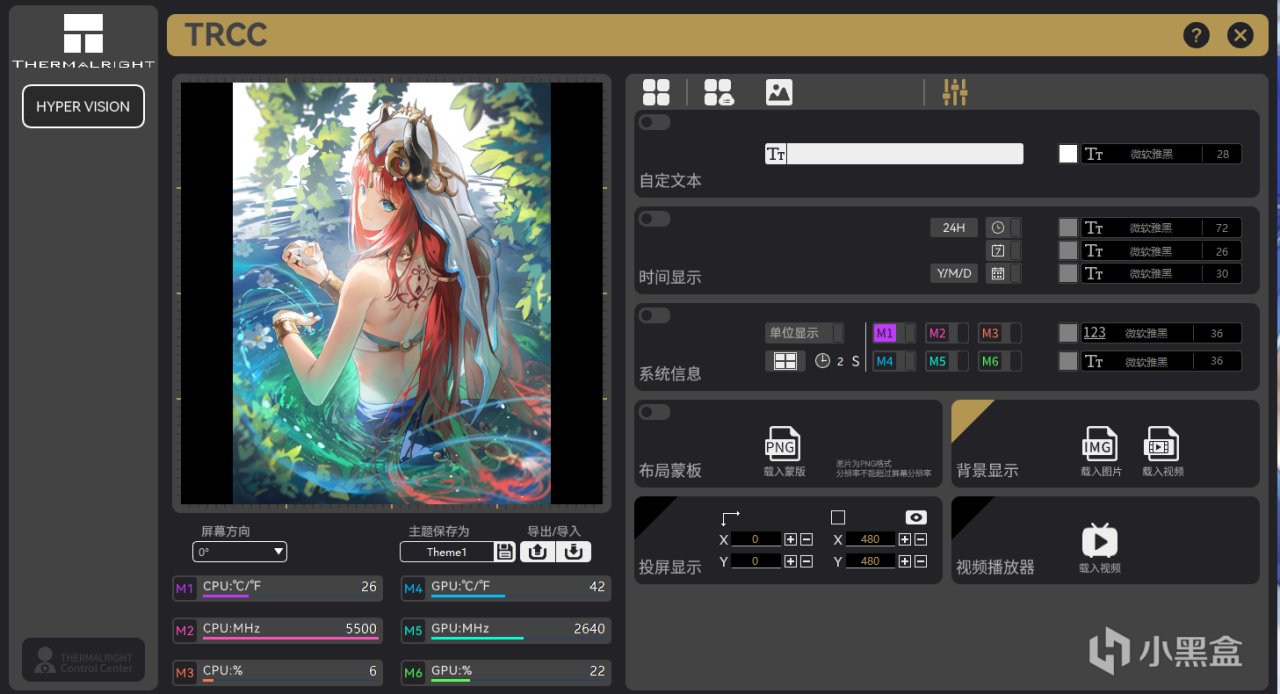Open the local themes grid tab
This screenshot has height=694, width=1280.
pos(656,92)
